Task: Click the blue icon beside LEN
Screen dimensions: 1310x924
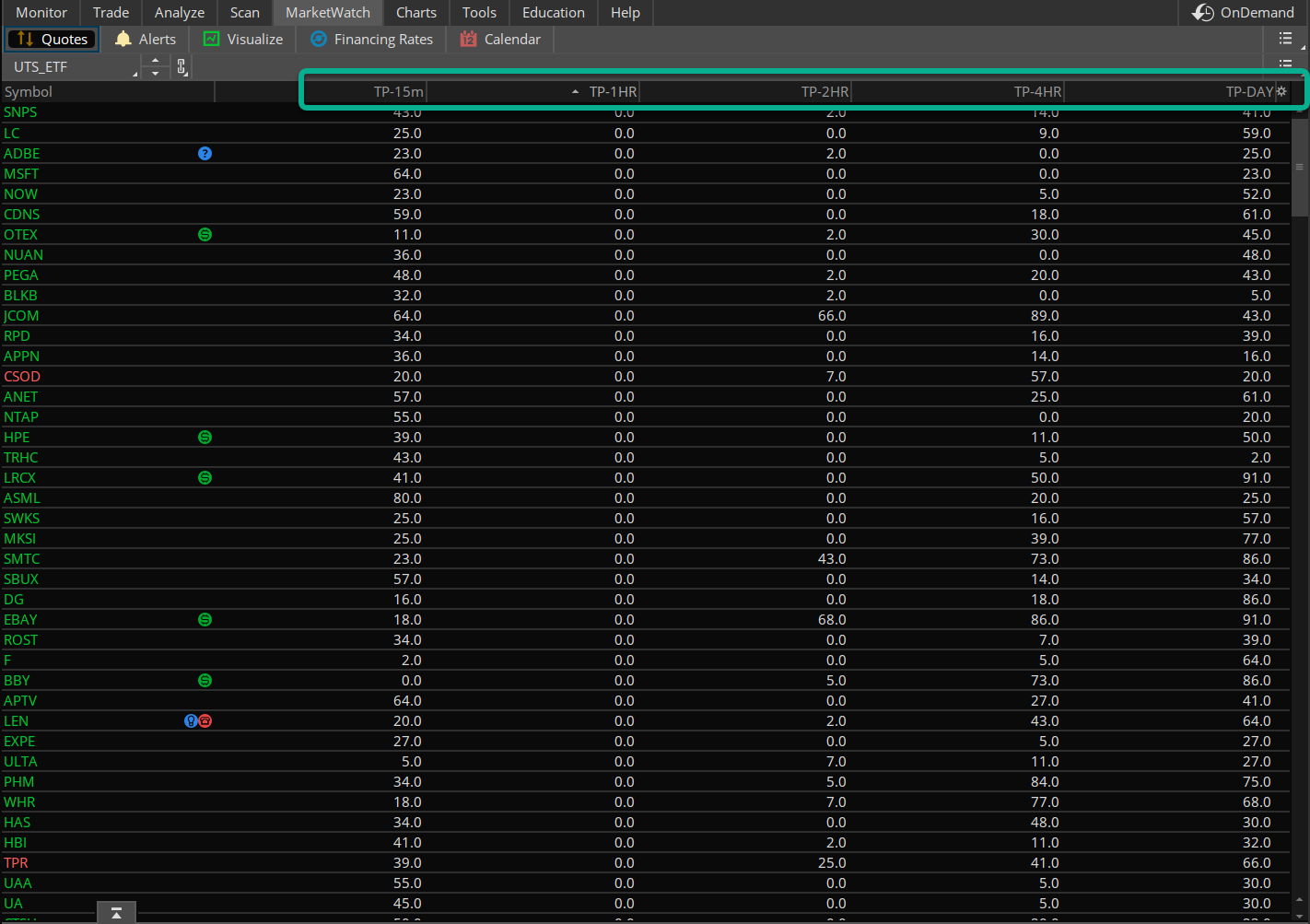Action: pyautogui.click(x=191, y=721)
